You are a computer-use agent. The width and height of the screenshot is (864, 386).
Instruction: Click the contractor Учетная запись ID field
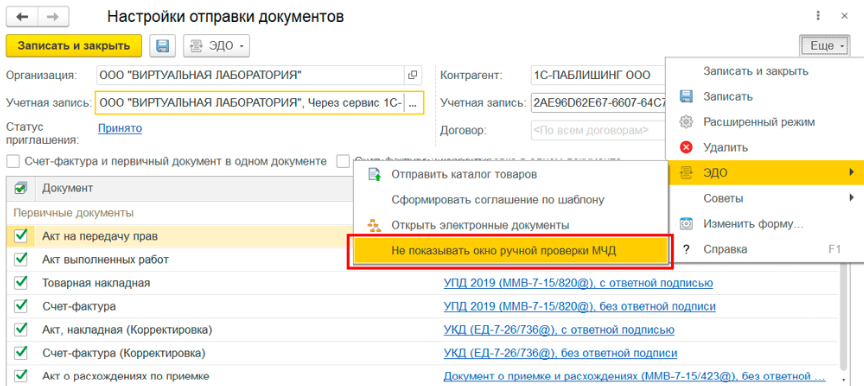[597, 102]
